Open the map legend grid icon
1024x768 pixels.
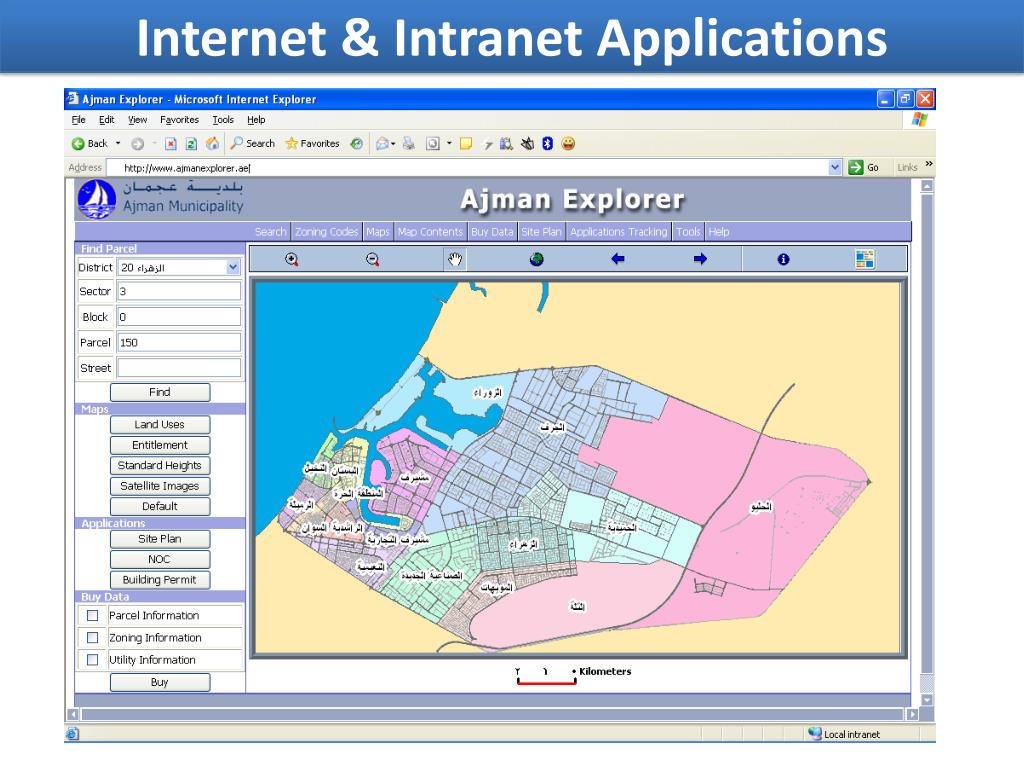[x=865, y=259]
